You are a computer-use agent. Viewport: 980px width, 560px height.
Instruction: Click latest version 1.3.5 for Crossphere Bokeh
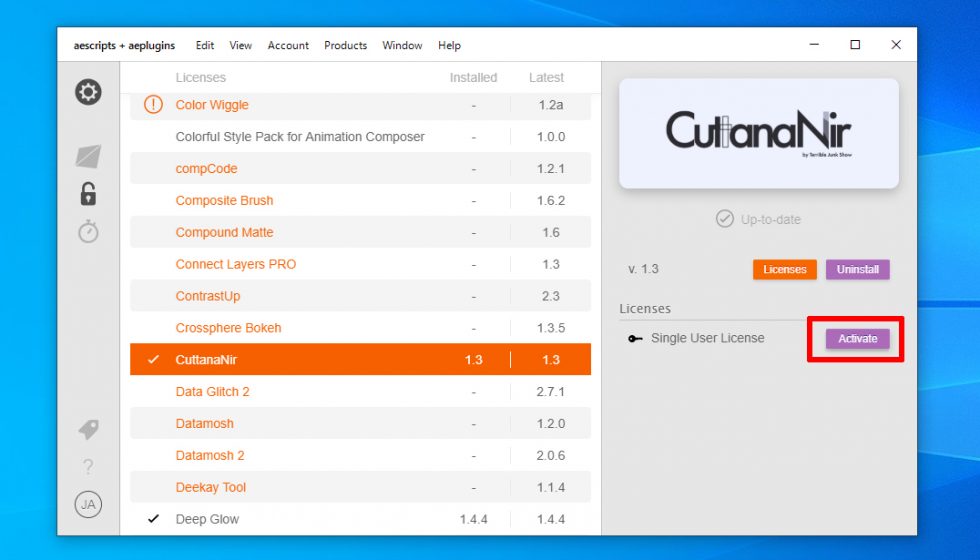[x=551, y=328]
